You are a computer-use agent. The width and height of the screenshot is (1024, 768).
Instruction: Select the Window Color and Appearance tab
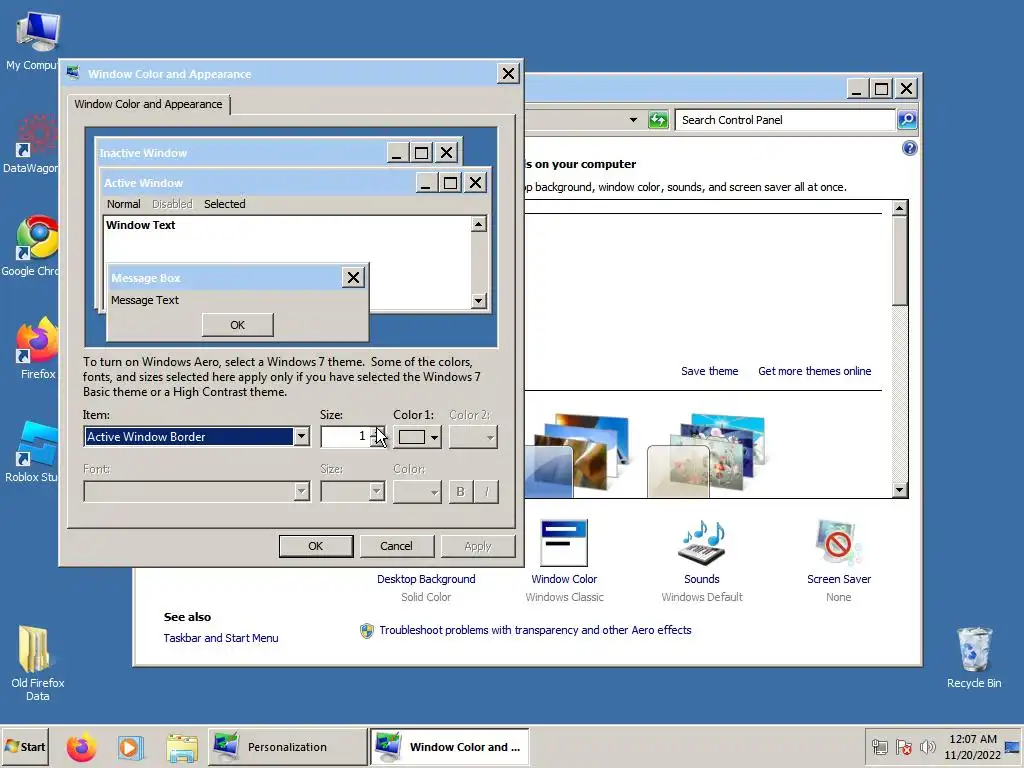coord(148,104)
